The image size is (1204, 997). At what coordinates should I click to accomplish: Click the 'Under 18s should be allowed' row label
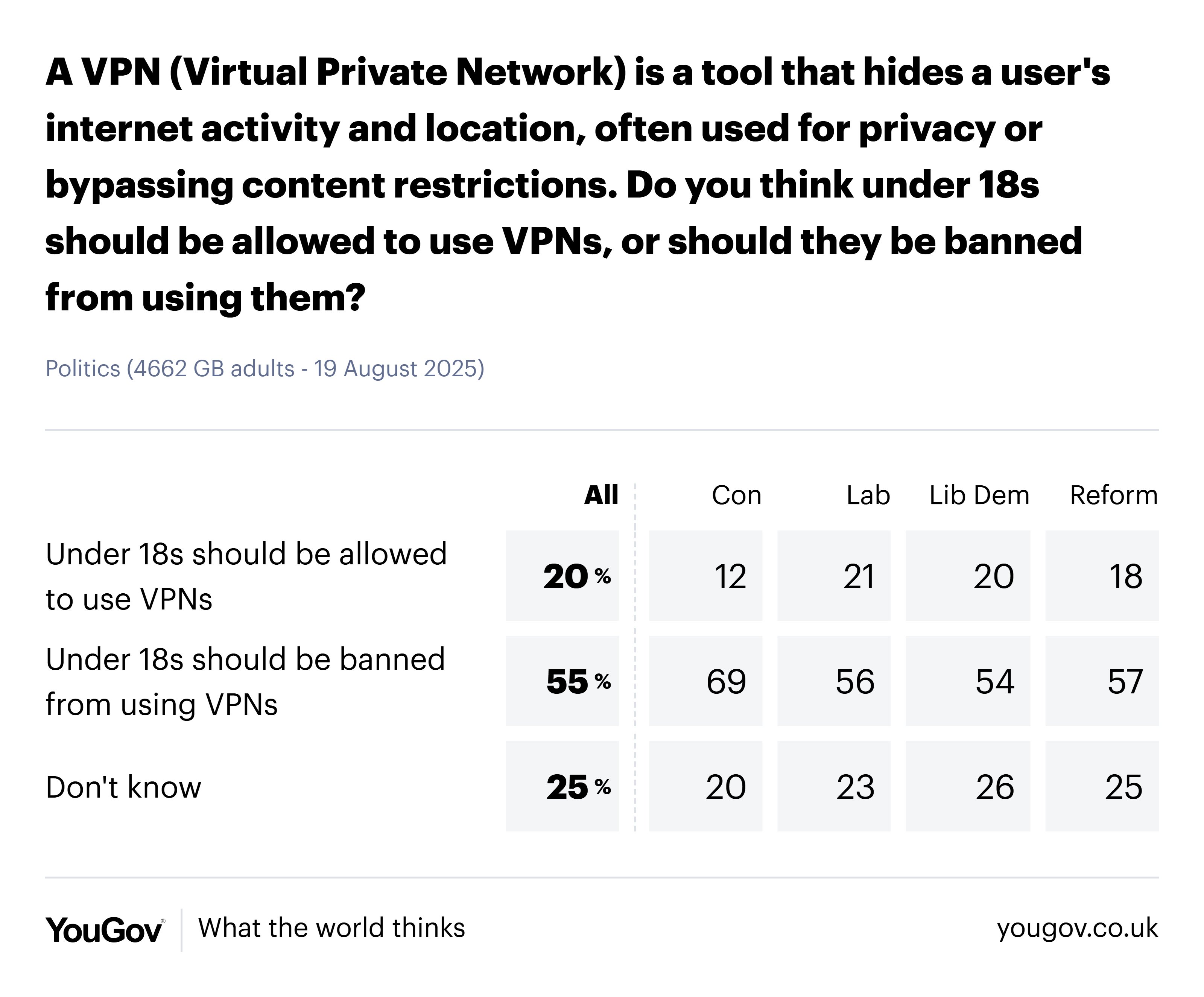point(246,576)
